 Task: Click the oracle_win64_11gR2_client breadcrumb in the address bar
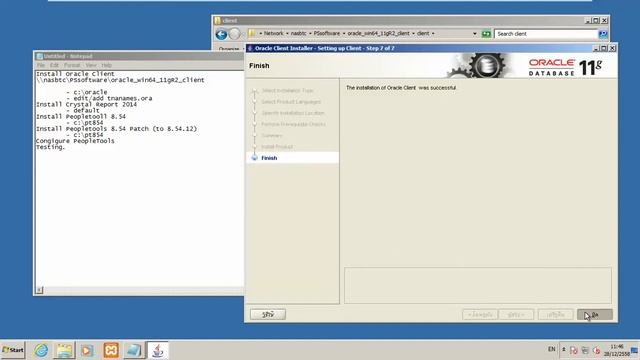pyautogui.click(x=378, y=33)
